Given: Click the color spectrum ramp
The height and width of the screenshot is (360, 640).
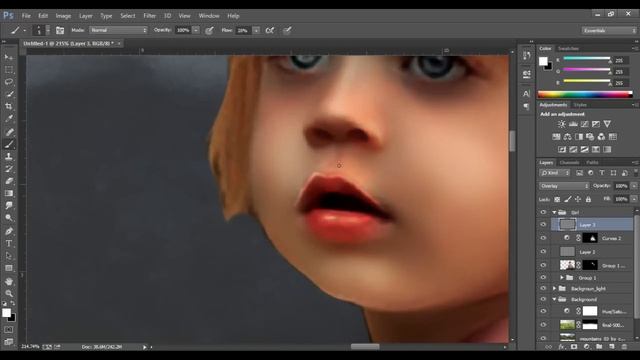Looking at the screenshot, I should click(x=585, y=94).
